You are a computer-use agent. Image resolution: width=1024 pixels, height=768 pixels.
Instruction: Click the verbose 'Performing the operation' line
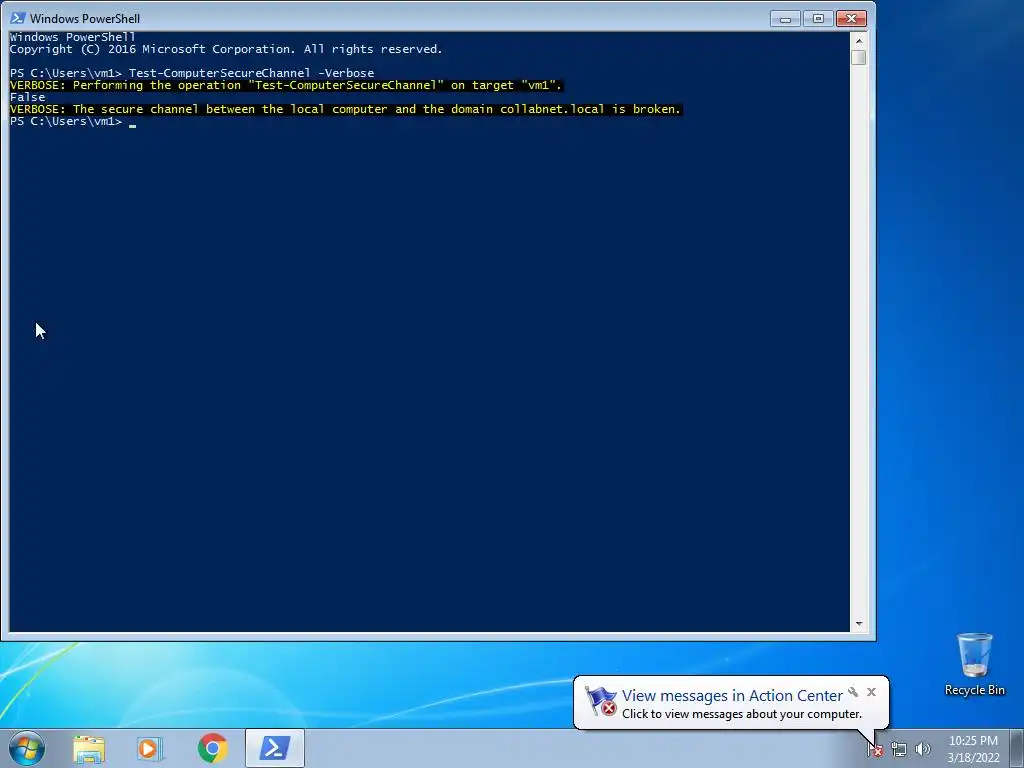286,85
